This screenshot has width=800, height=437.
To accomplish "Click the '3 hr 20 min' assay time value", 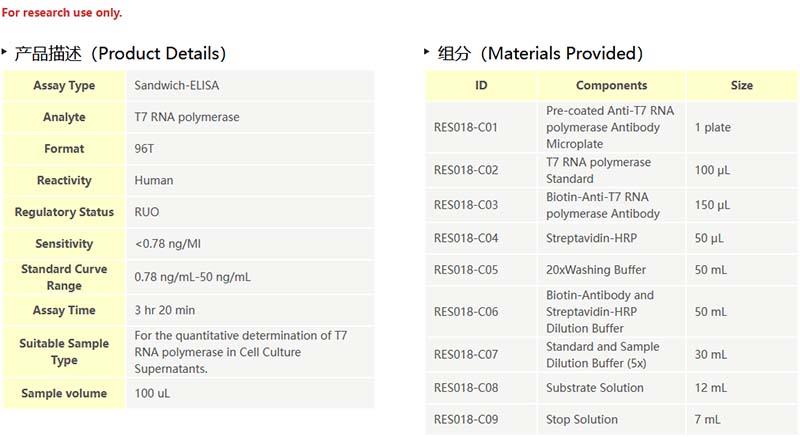I will tap(165, 311).
